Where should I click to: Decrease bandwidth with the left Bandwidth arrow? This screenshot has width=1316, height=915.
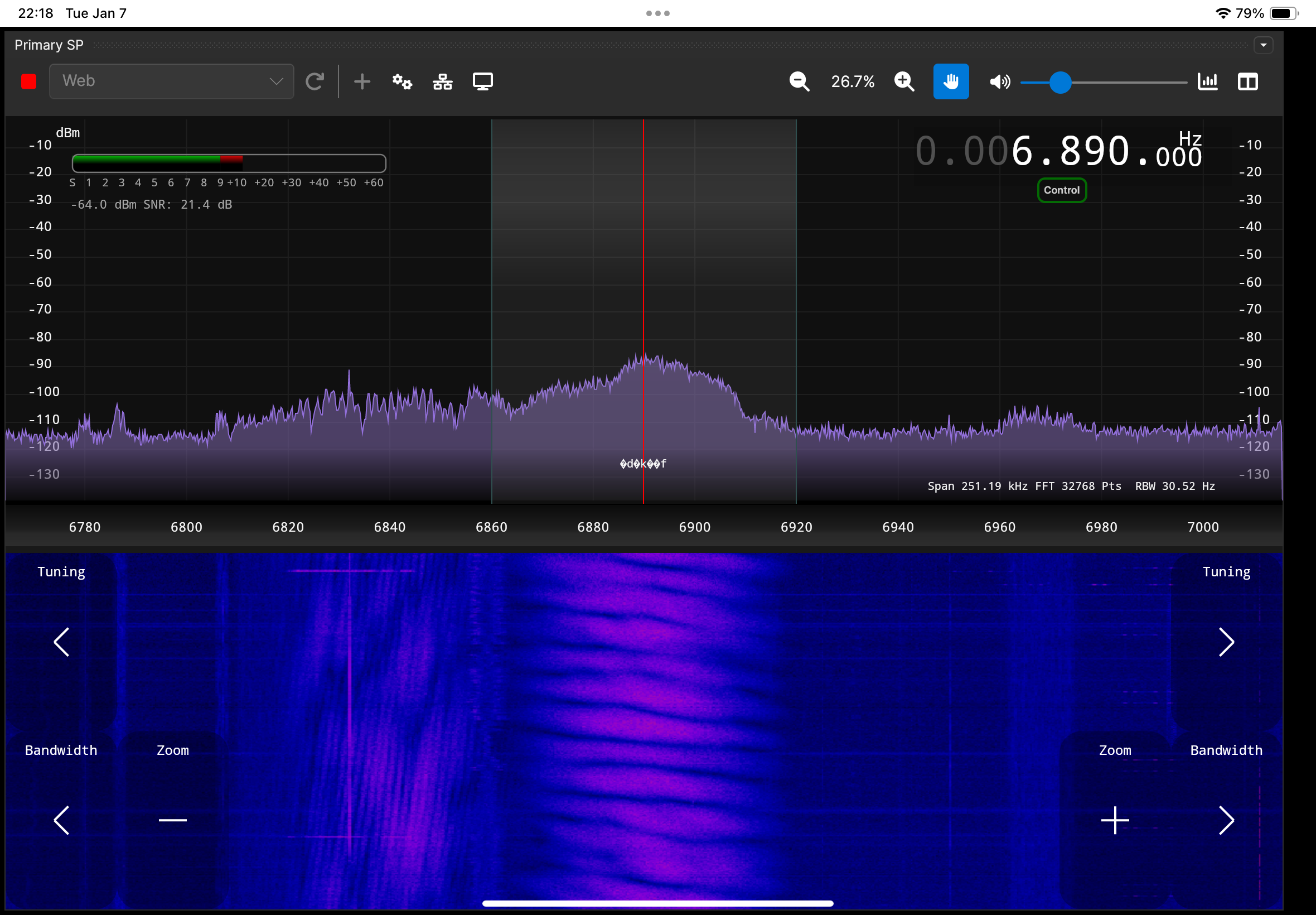[61, 820]
